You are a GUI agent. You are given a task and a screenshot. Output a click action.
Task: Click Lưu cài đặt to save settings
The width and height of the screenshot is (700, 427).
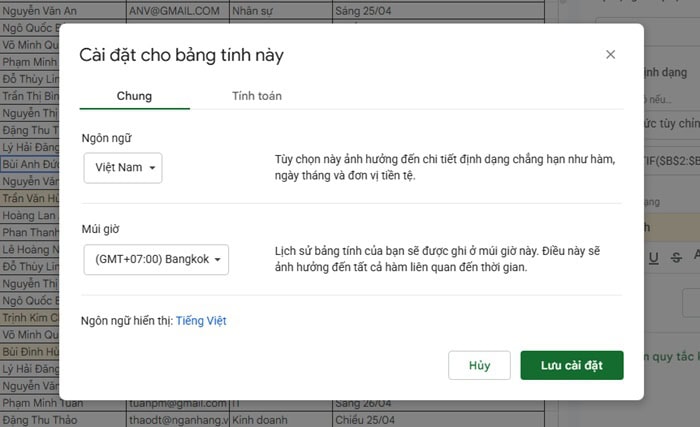pyautogui.click(x=571, y=365)
